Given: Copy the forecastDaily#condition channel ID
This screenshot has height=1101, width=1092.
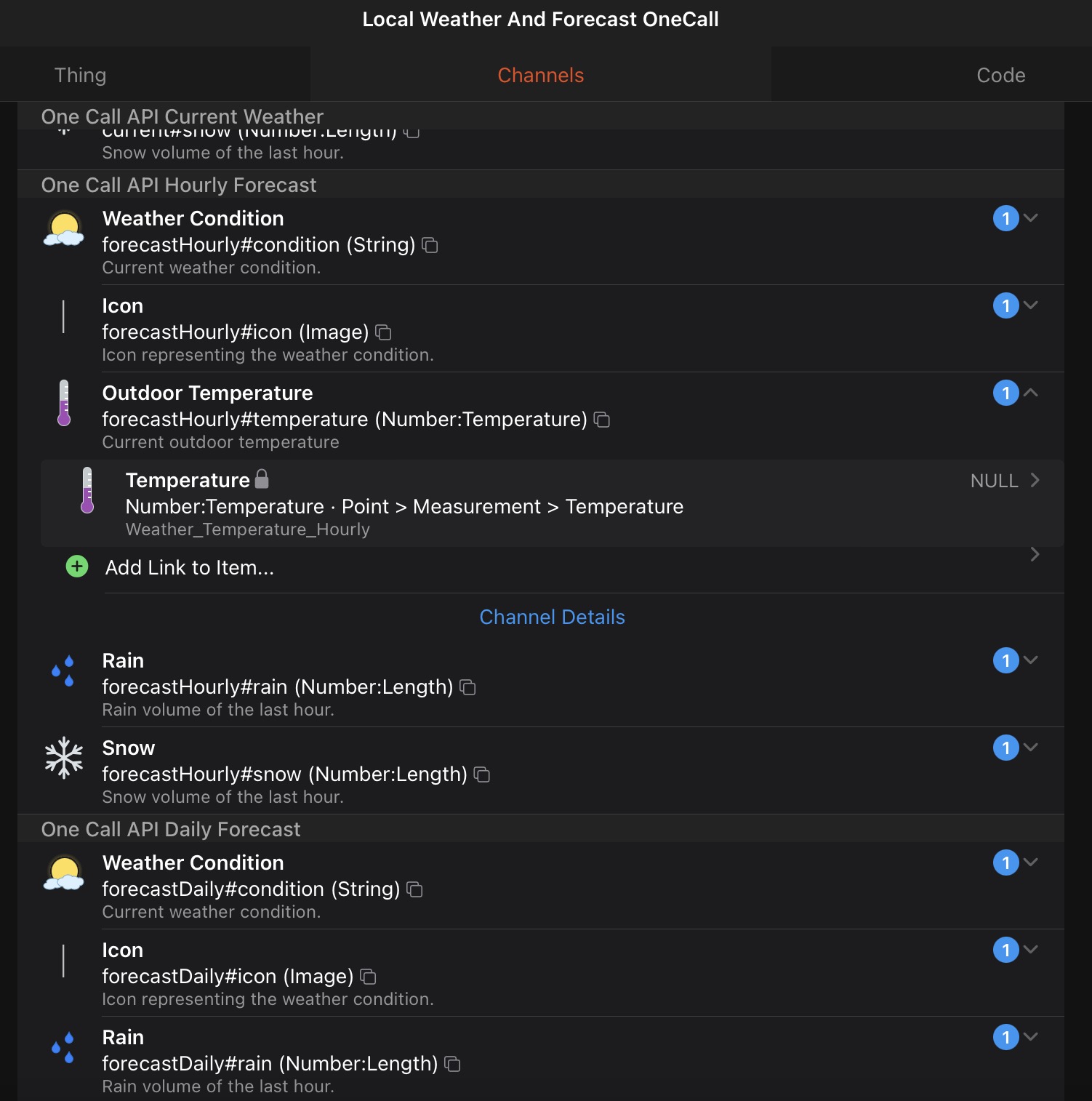Looking at the screenshot, I should point(415,889).
